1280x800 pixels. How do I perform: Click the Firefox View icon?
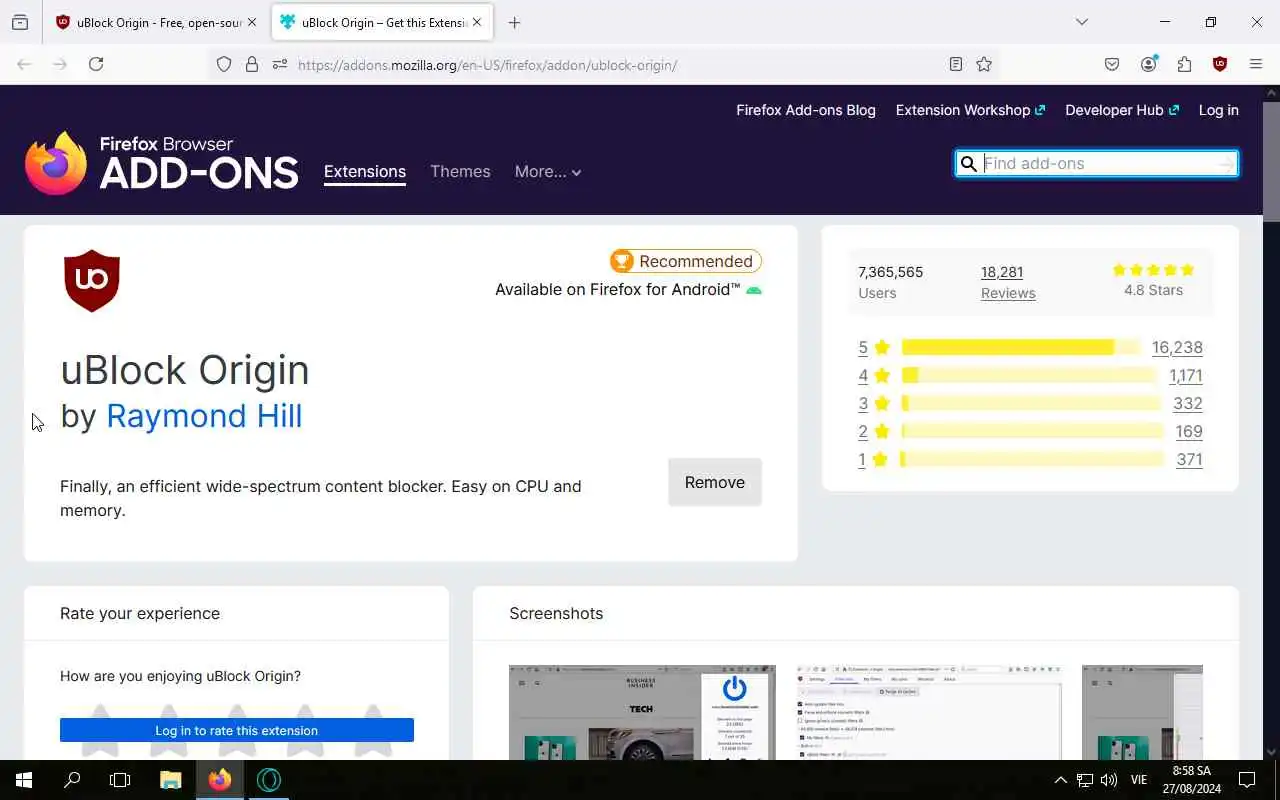click(20, 22)
